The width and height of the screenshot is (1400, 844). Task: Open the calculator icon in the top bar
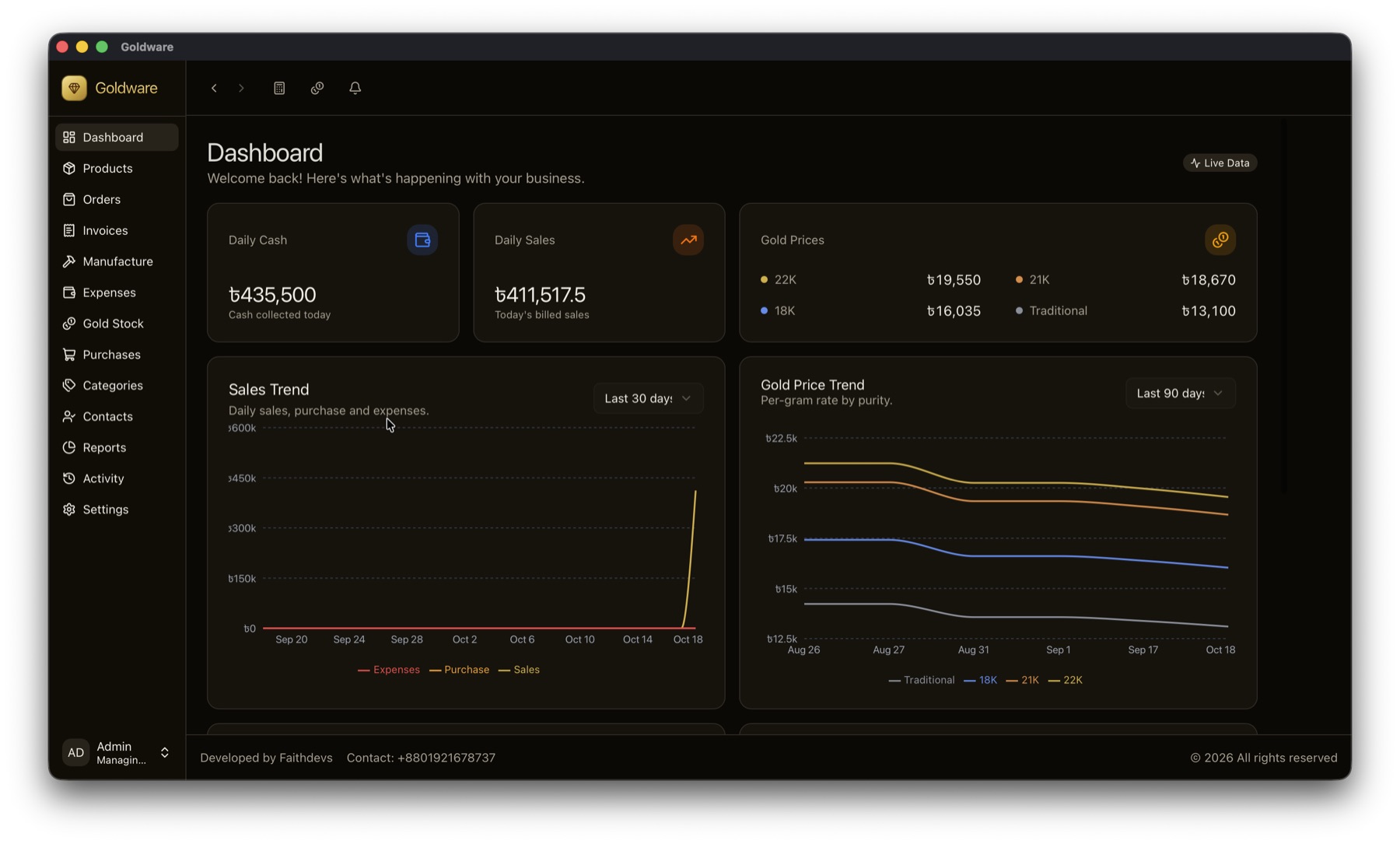[x=279, y=88]
